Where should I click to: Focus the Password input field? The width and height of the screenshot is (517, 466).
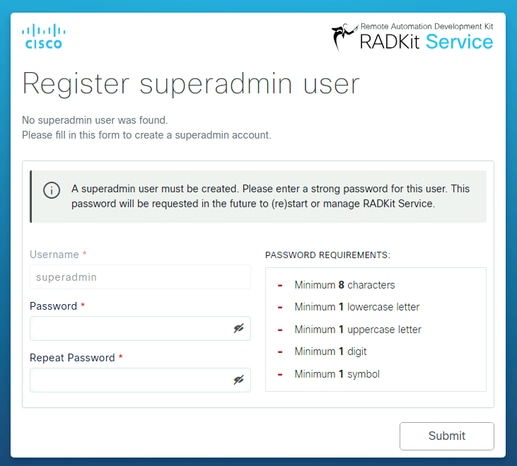140,328
